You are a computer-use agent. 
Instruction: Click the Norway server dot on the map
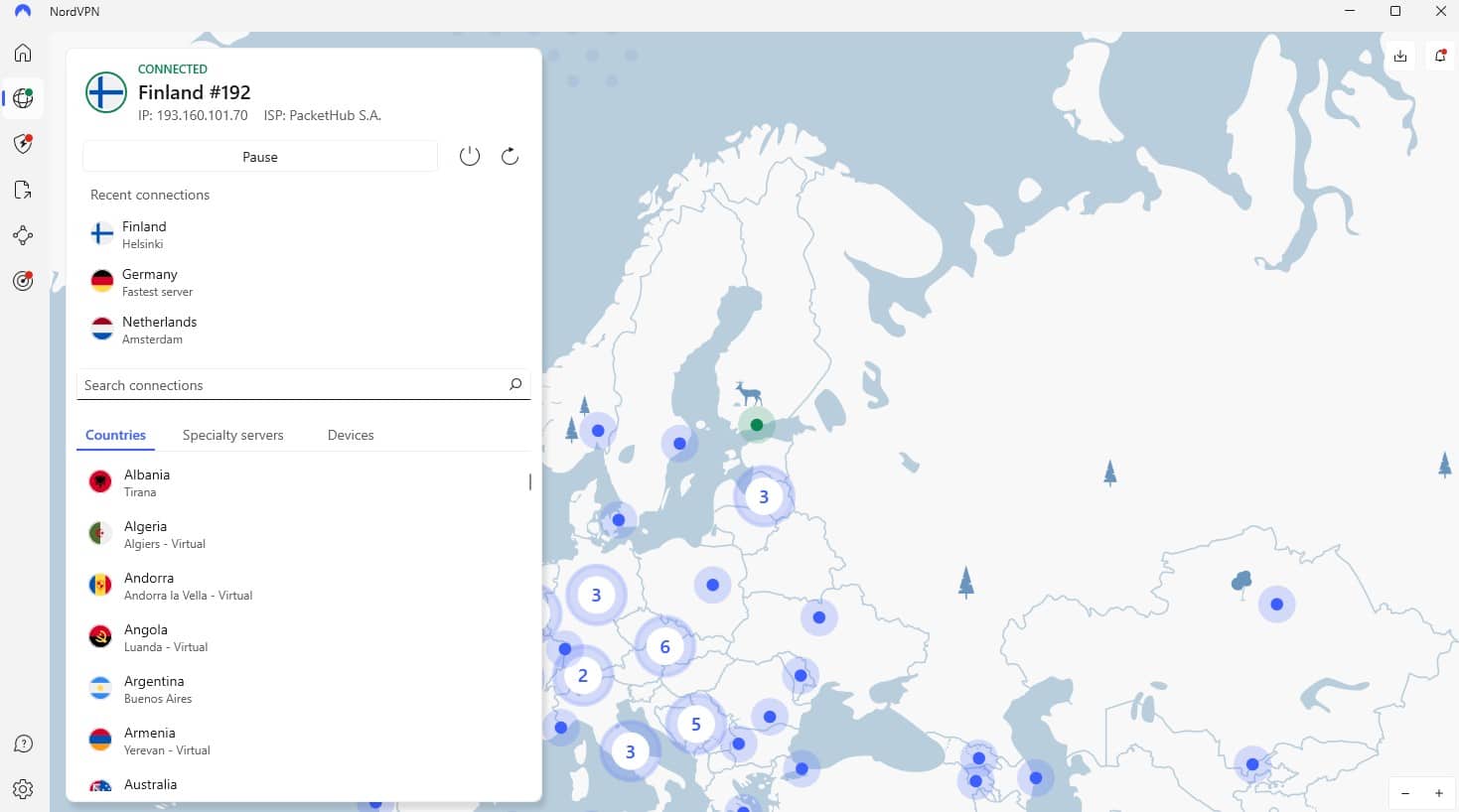coord(598,431)
